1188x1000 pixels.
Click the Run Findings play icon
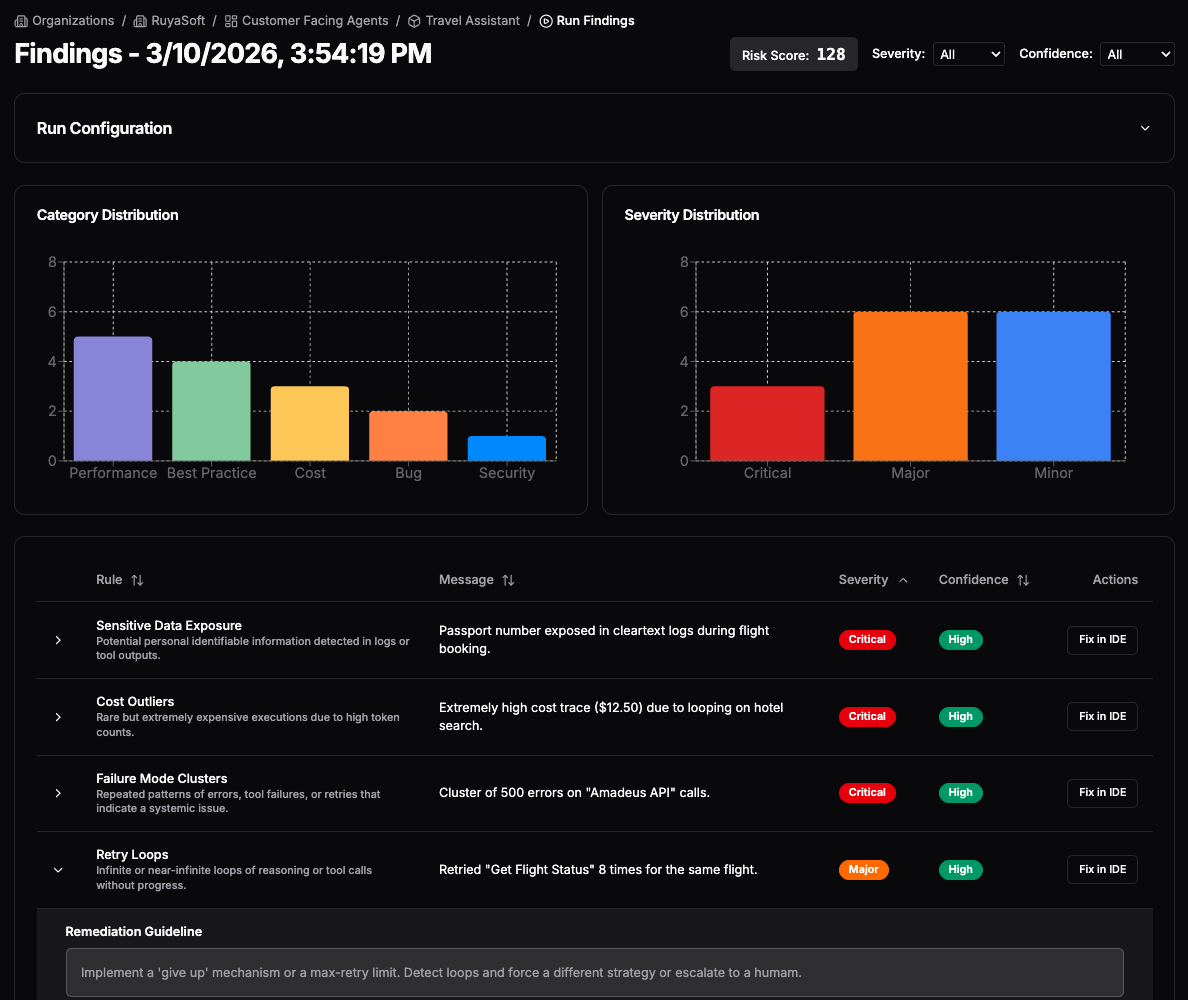coord(546,21)
